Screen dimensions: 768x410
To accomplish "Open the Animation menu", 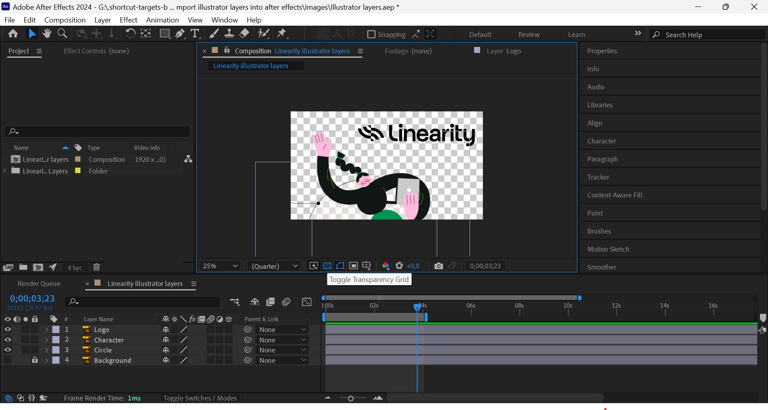I will [x=162, y=20].
